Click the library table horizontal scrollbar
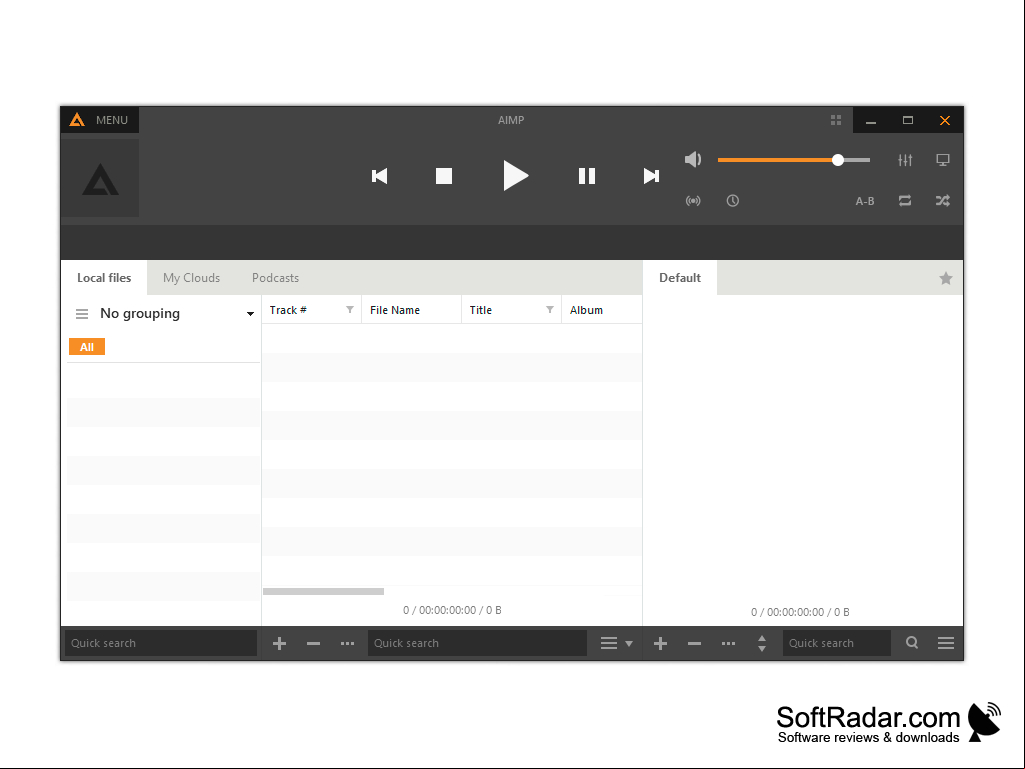 pyautogui.click(x=324, y=592)
